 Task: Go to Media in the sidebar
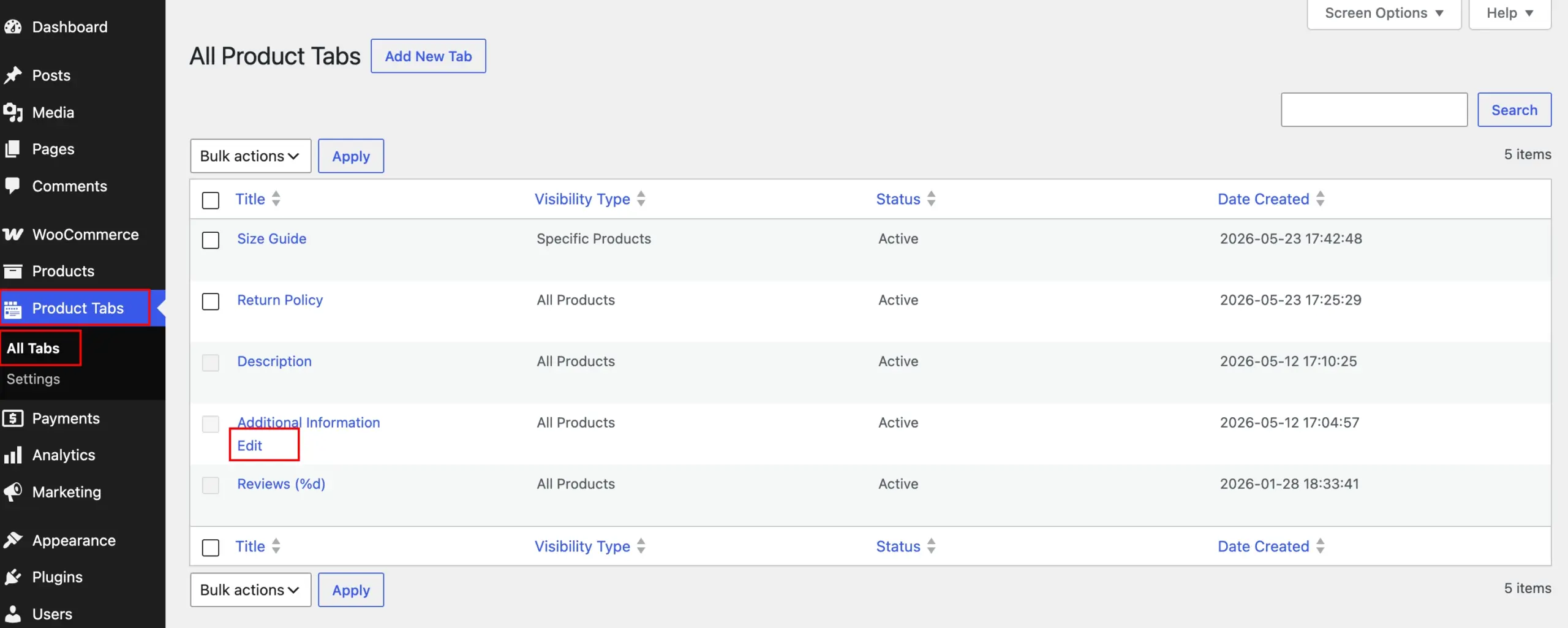point(53,112)
